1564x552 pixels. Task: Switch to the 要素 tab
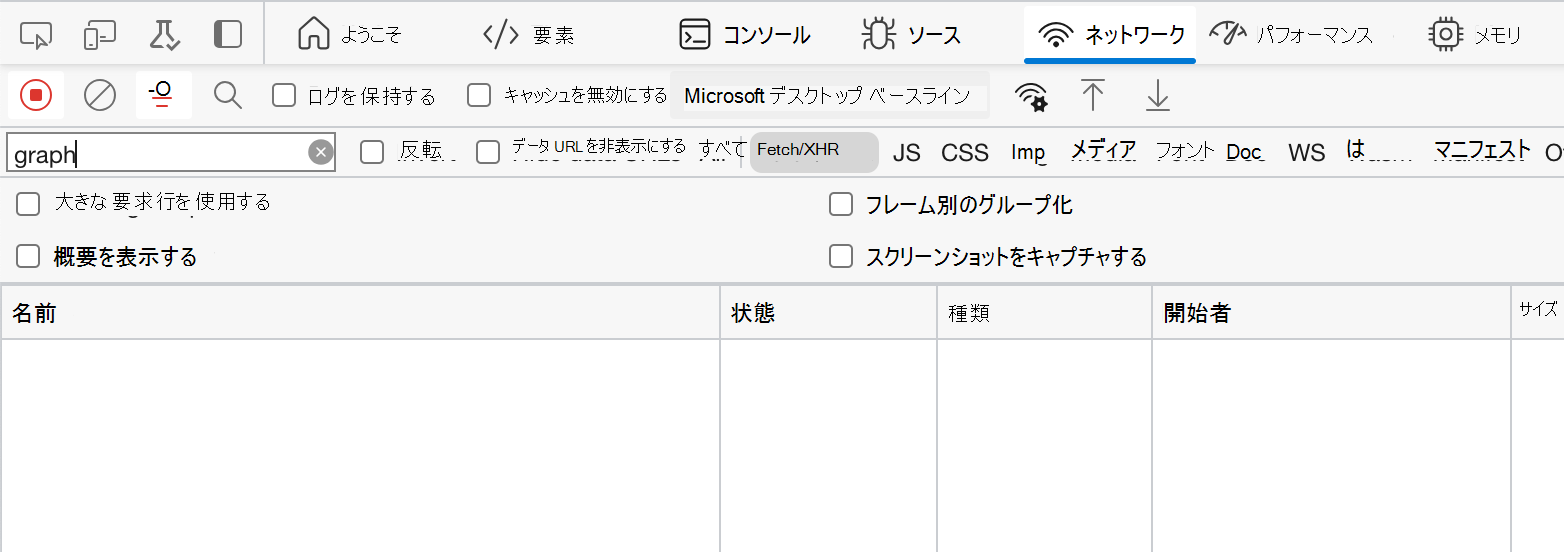pyautogui.click(x=529, y=35)
